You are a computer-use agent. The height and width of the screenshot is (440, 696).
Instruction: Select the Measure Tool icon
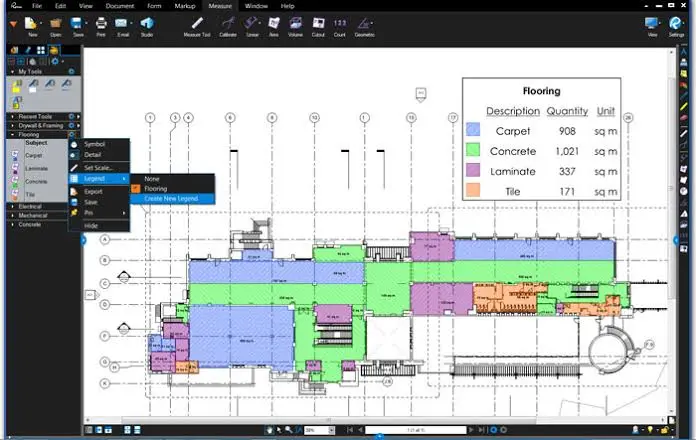pos(197,23)
